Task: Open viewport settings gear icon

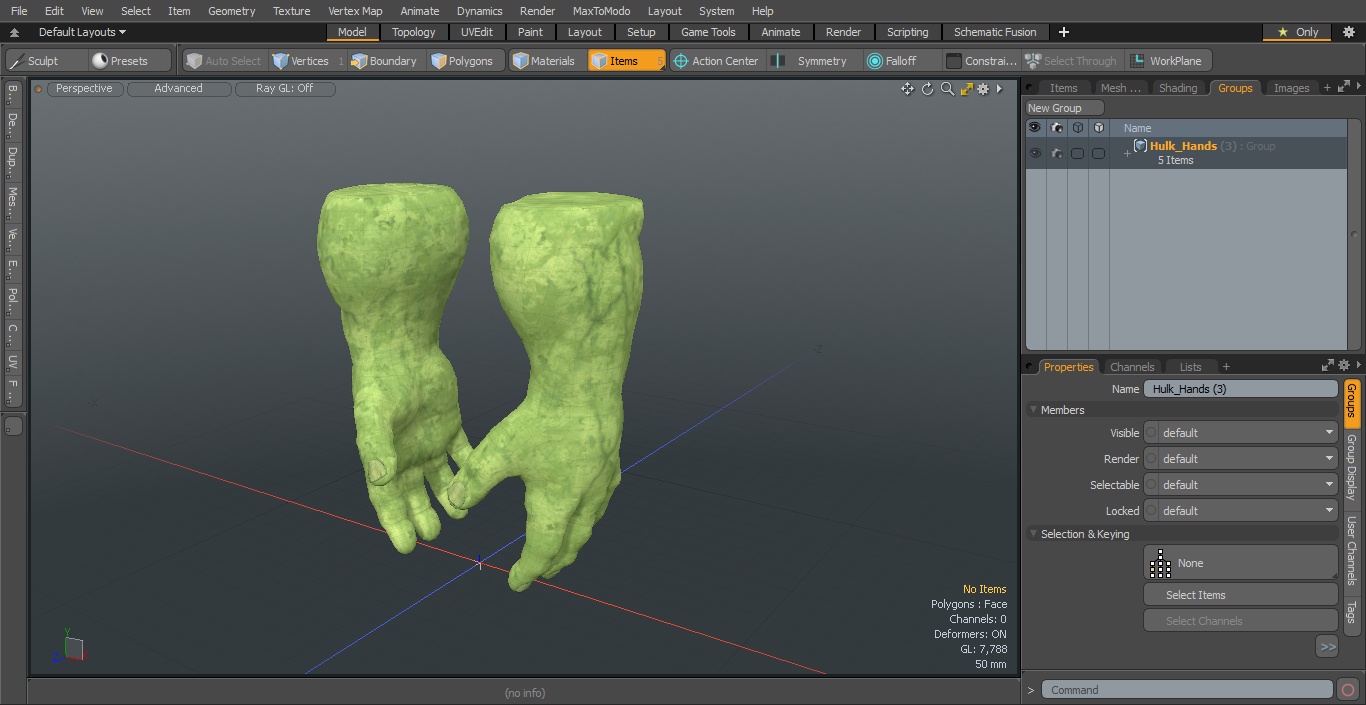Action: tap(983, 89)
